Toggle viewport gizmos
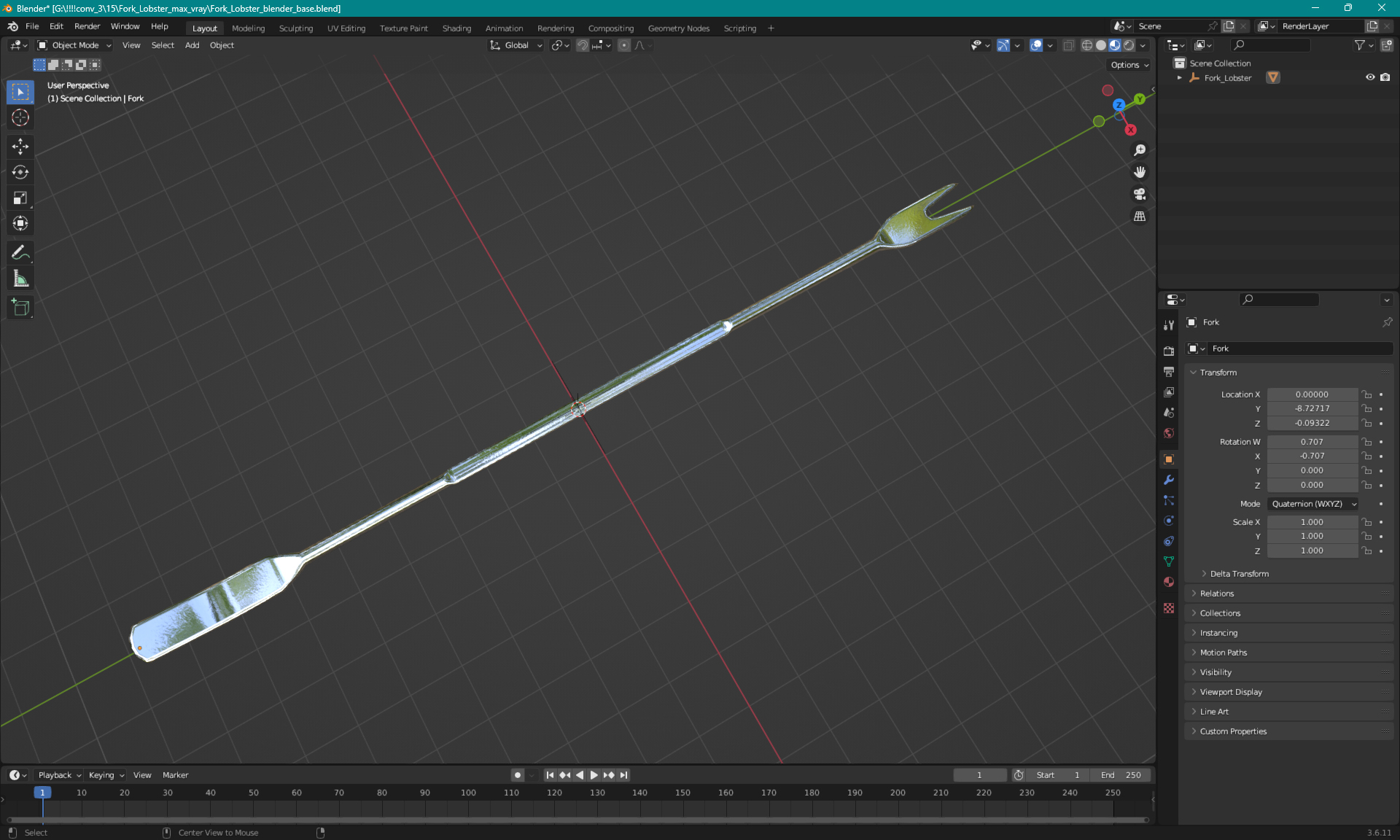Image resolution: width=1400 pixels, height=840 pixels. tap(1003, 45)
